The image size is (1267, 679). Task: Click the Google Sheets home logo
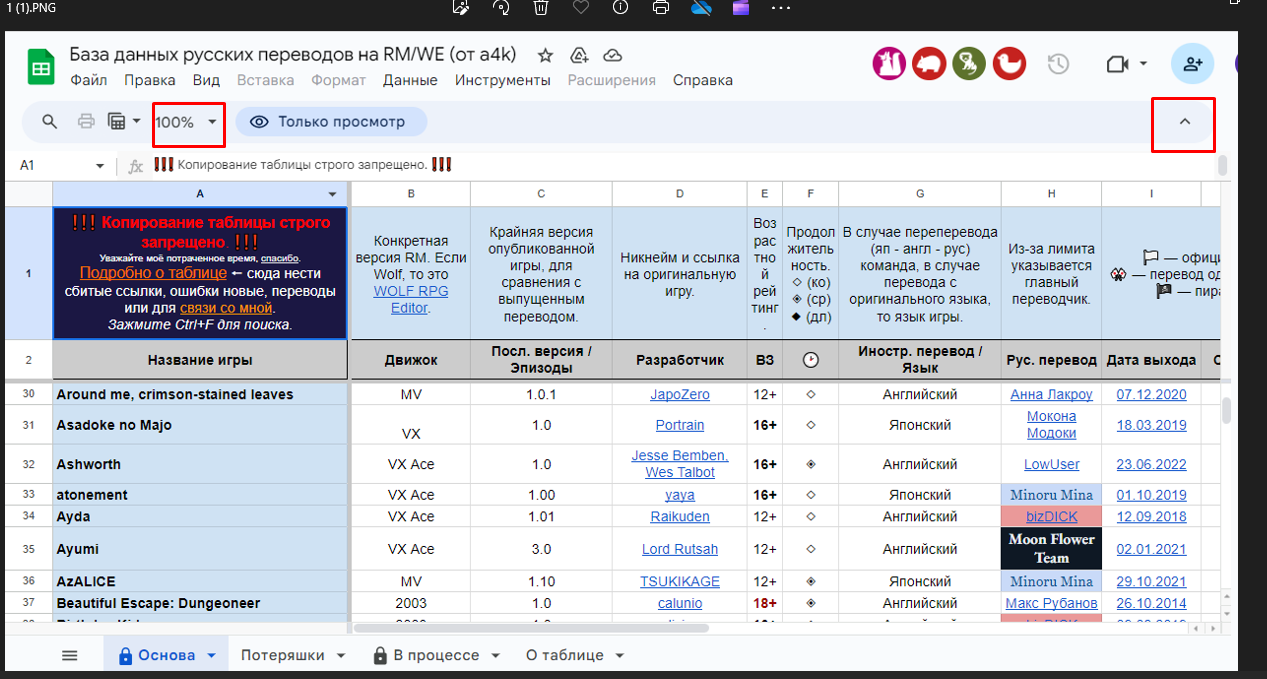point(41,68)
